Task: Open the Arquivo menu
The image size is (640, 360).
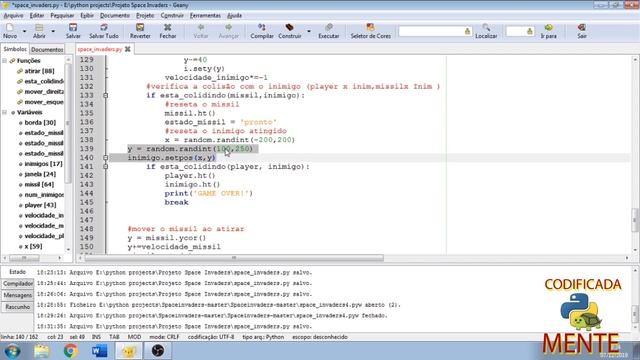Action: [13, 16]
